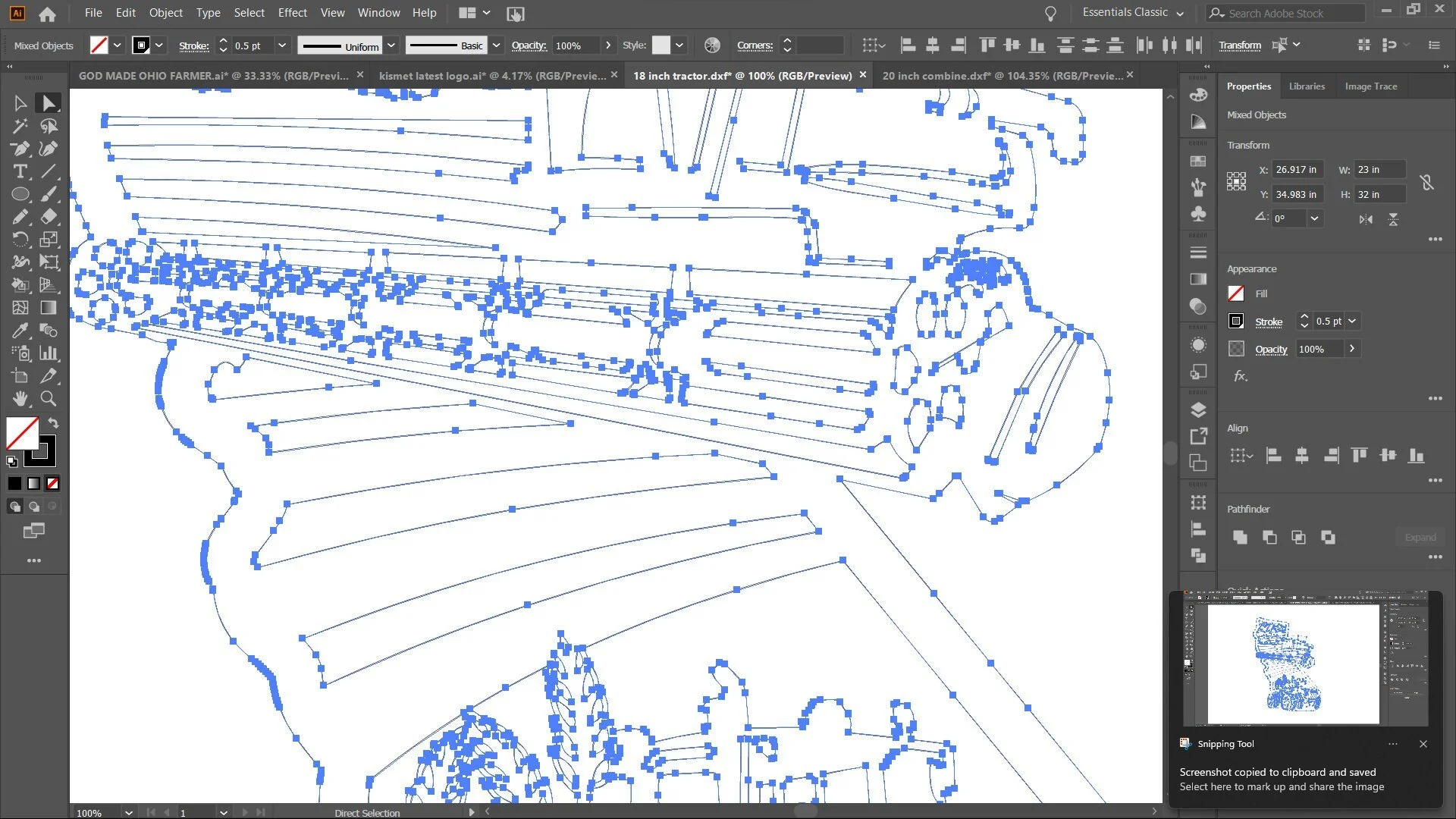
Task: Switch to the 20 inch combine.dxf tab
Action: tap(1001, 76)
